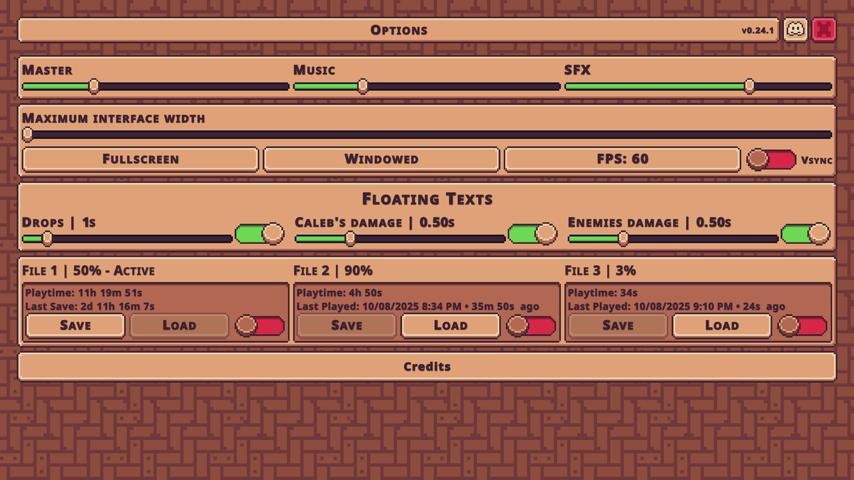
Task: Toggle Enemies damage floating text switch
Action: tap(806, 234)
